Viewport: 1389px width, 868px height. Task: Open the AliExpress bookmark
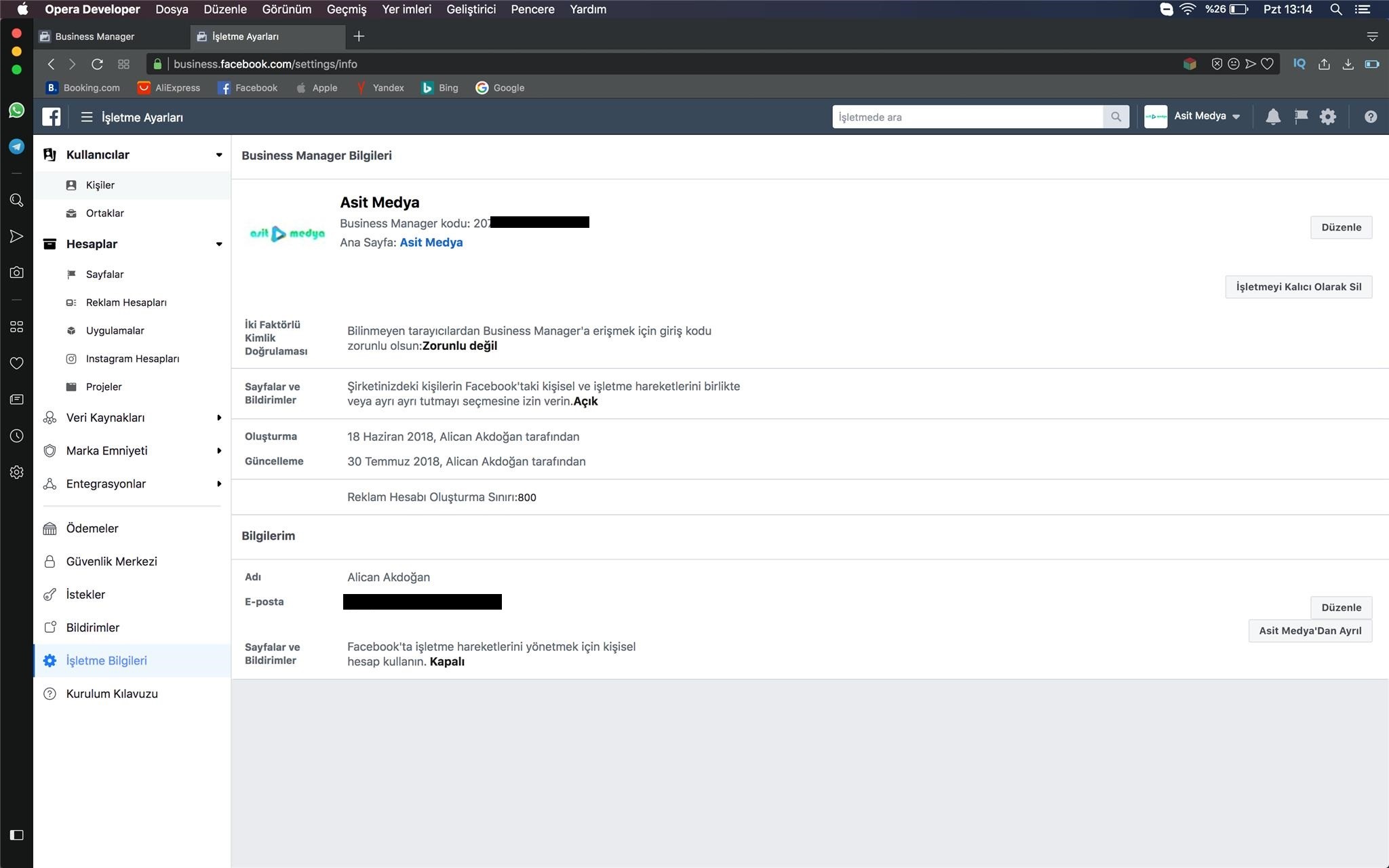point(169,87)
